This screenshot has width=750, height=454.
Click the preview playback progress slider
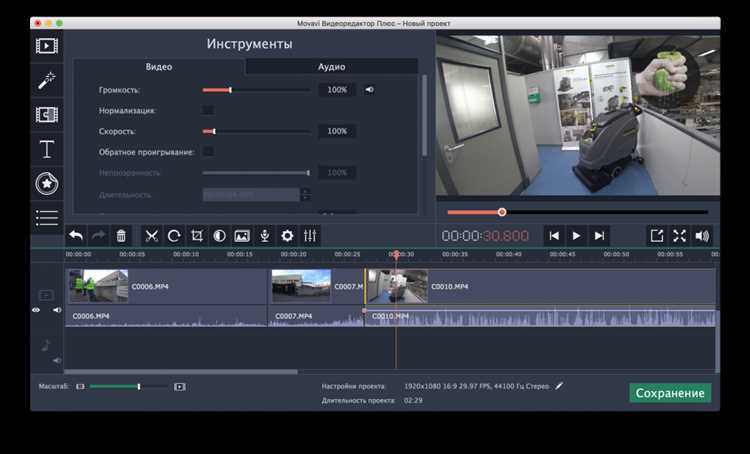[x=577, y=212]
